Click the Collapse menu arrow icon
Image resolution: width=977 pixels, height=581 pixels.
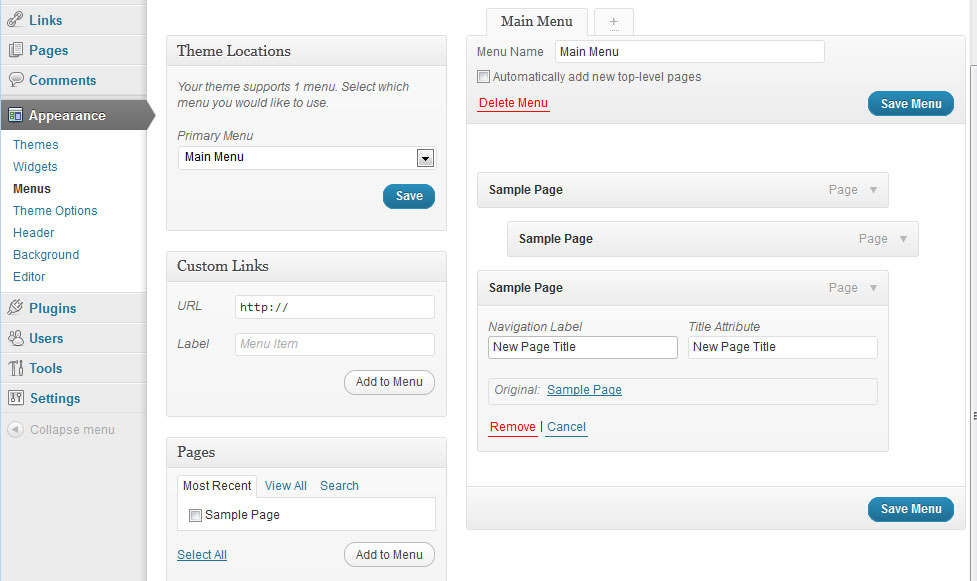[x=16, y=430]
